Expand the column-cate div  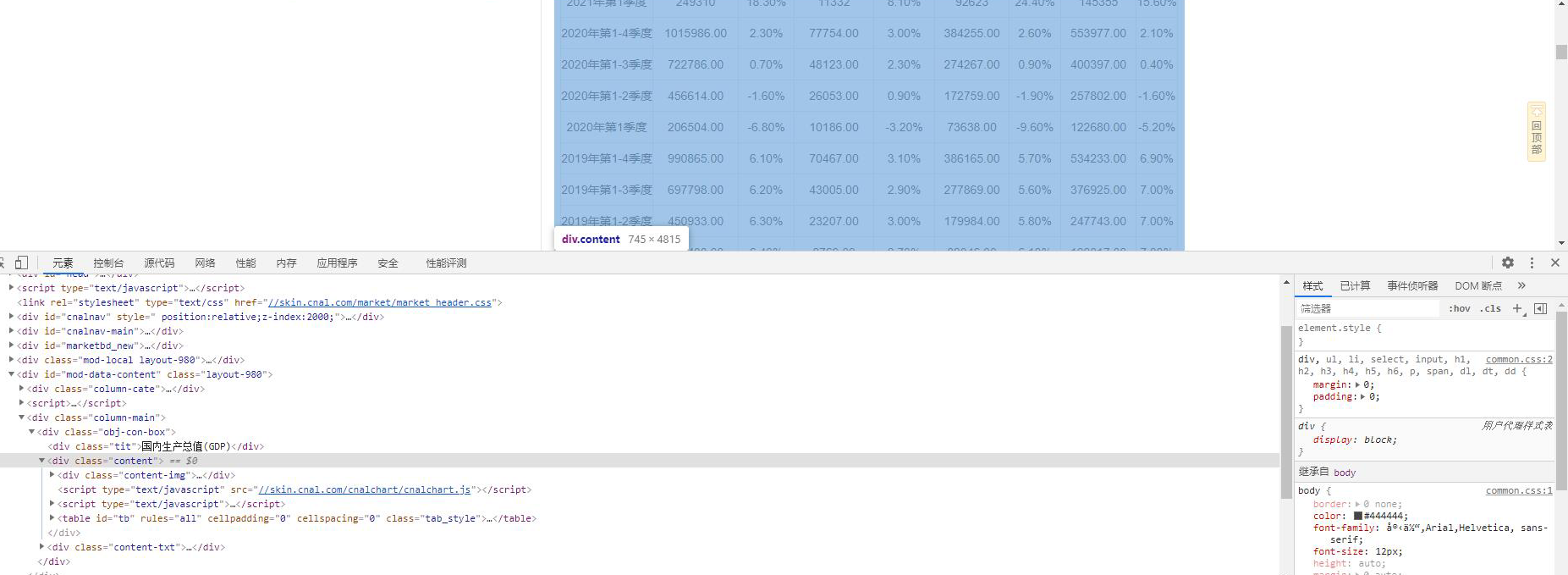[21, 389]
